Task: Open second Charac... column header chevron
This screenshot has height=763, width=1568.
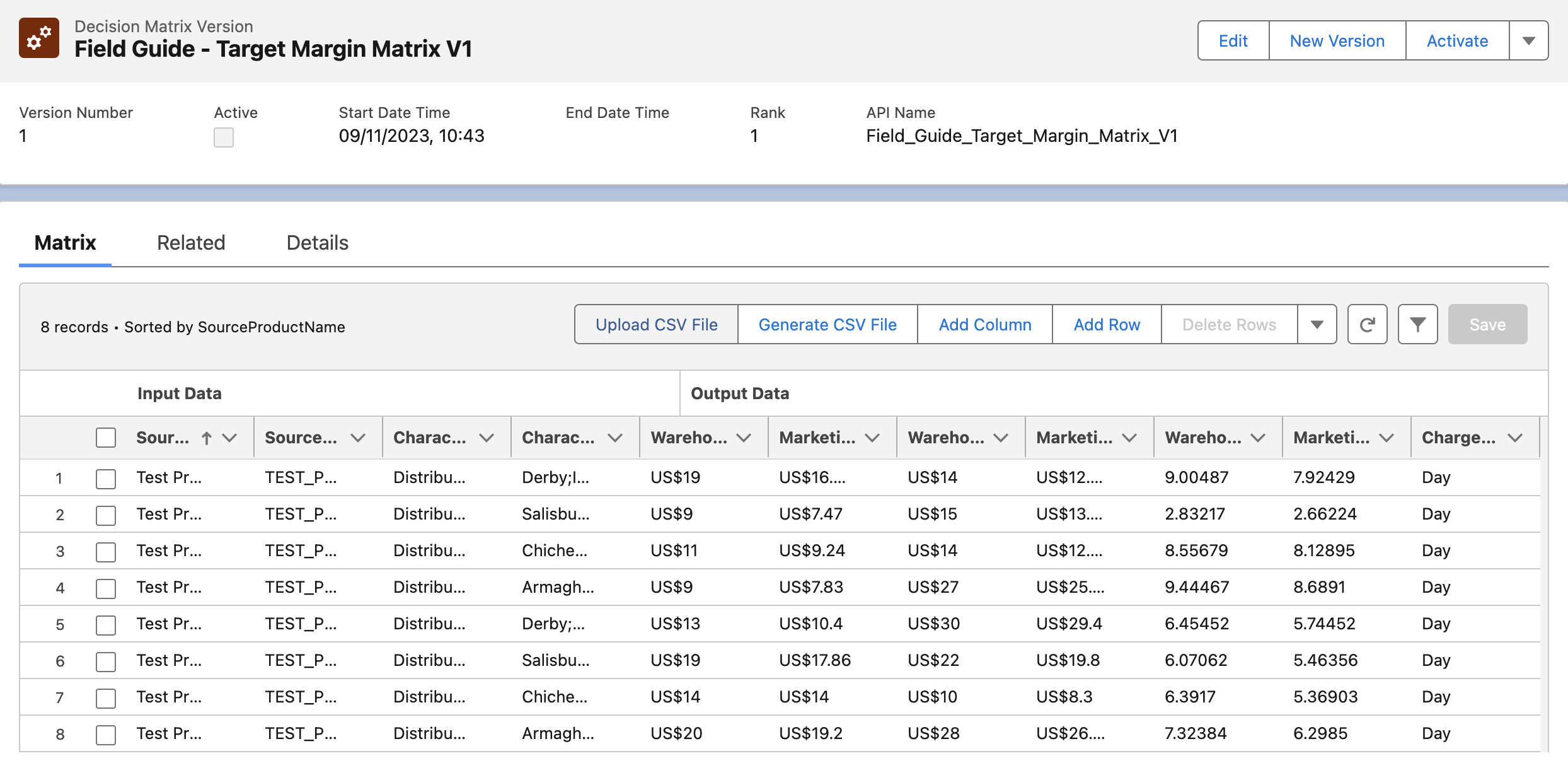Action: tap(615, 438)
